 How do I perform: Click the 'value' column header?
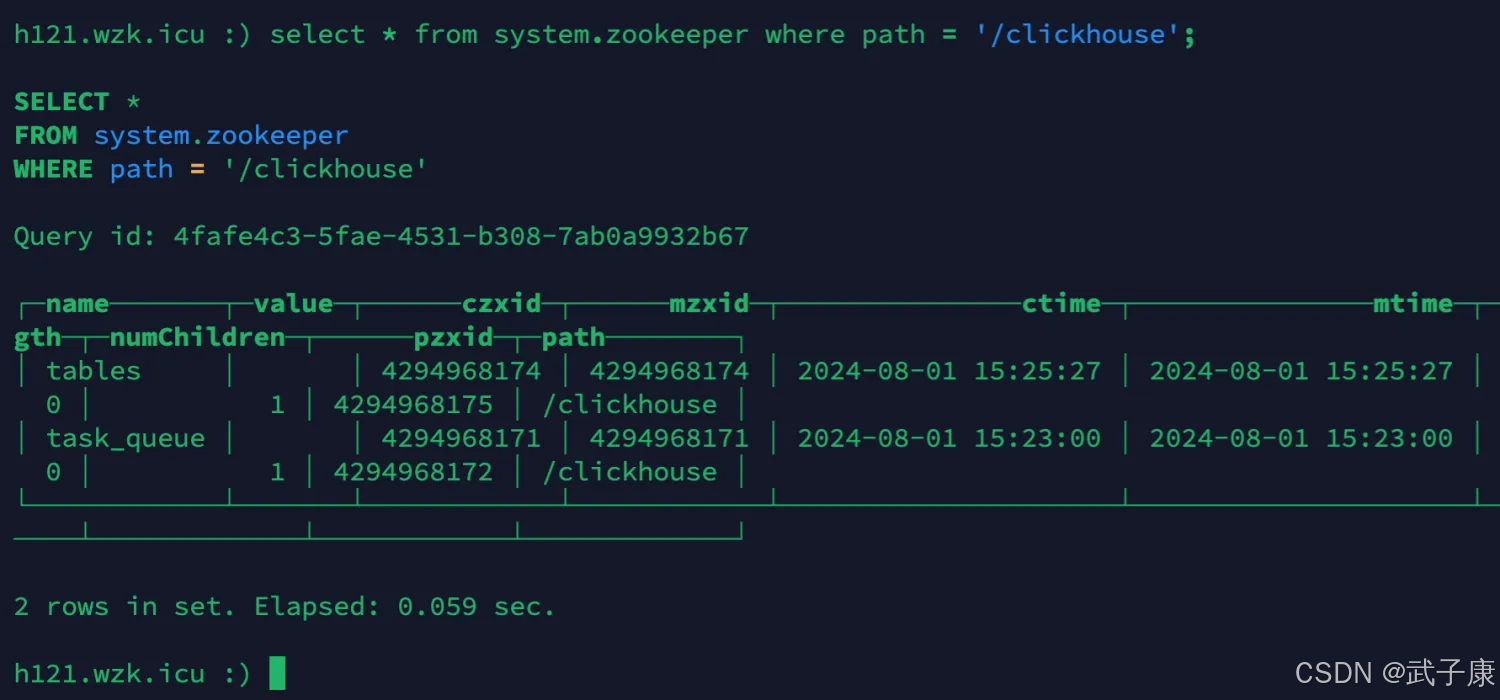(x=293, y=303)
